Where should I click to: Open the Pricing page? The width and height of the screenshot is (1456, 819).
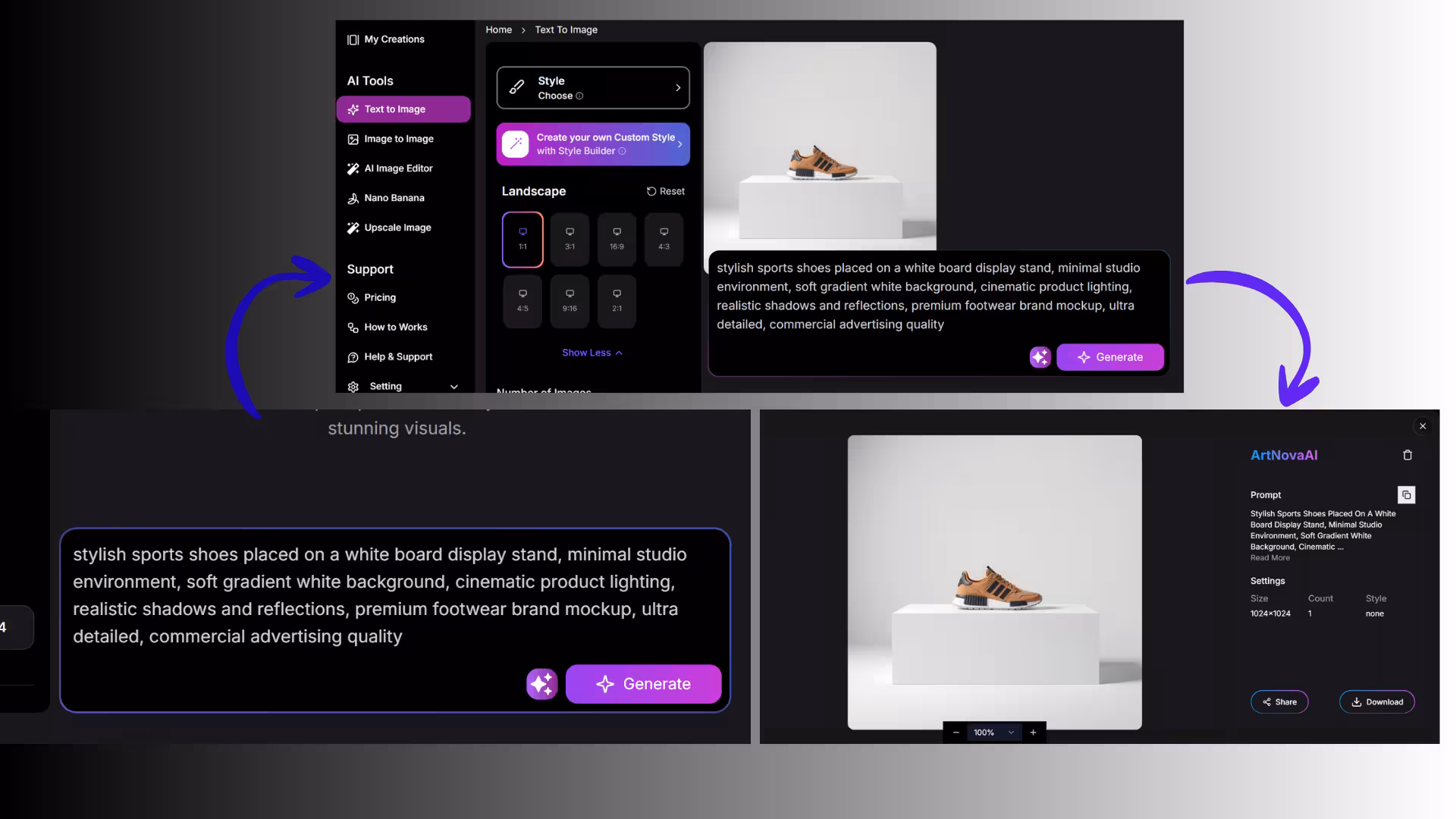(x=379, y=297)
